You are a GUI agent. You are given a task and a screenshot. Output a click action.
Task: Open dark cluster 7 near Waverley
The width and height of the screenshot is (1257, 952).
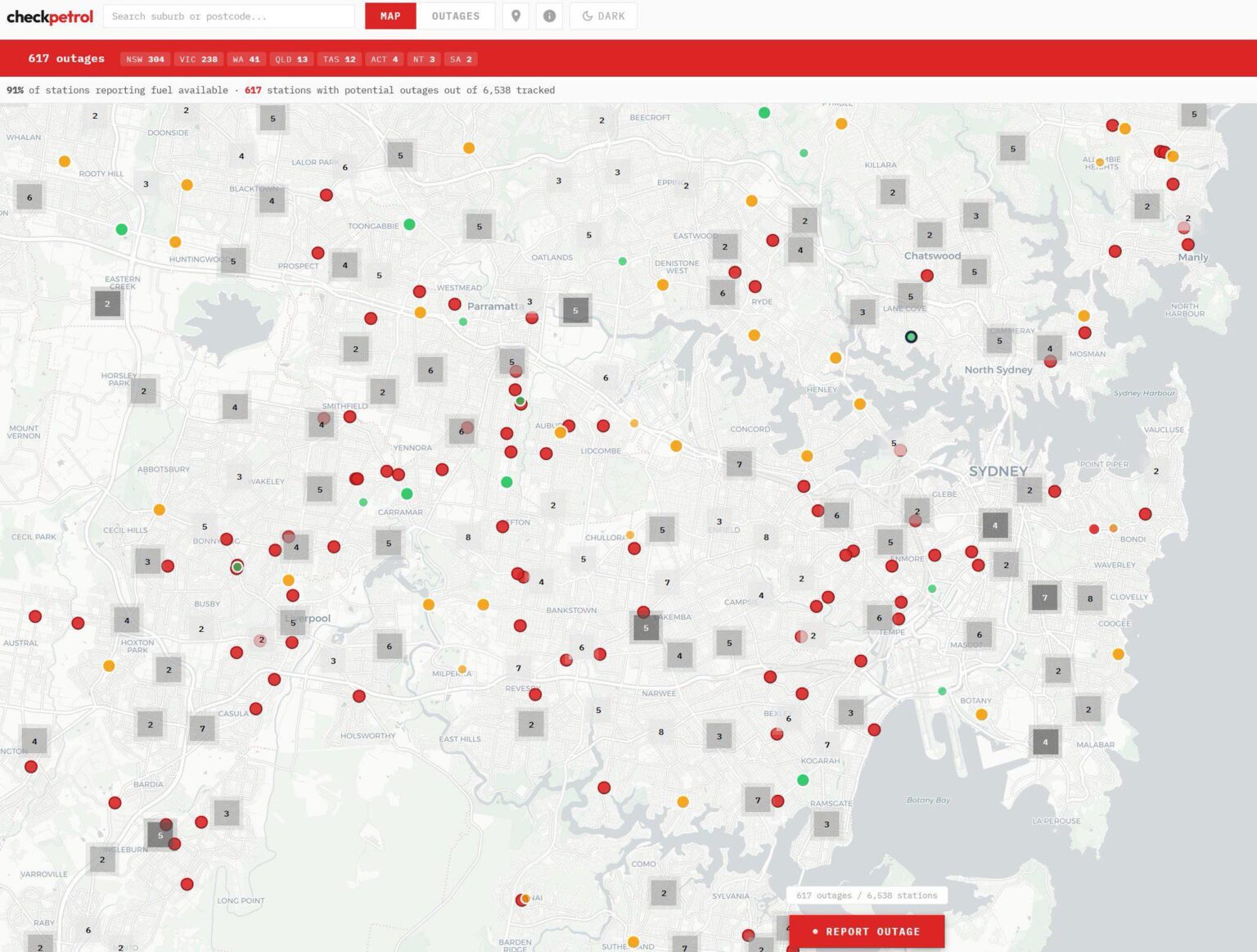[1044, 598]
